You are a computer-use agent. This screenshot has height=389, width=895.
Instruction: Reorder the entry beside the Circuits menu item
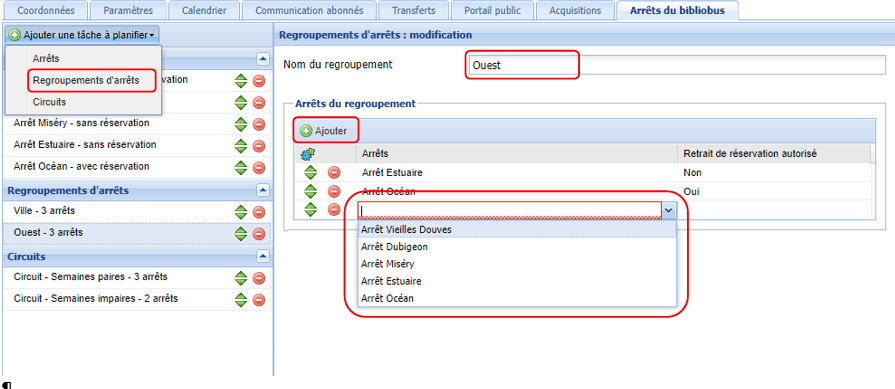point(241,103)
